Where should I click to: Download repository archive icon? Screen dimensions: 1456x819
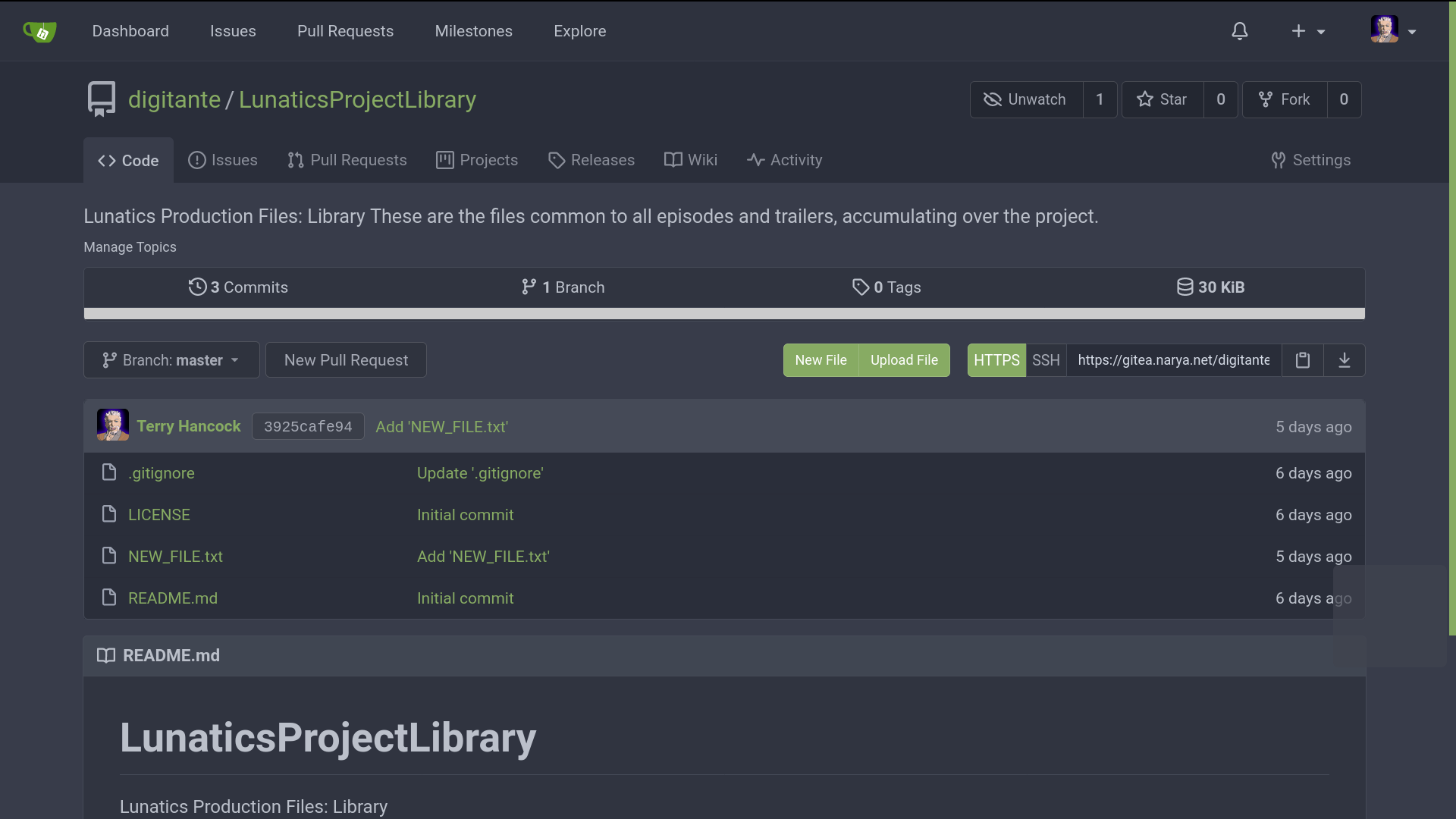tap(1345, 360)
